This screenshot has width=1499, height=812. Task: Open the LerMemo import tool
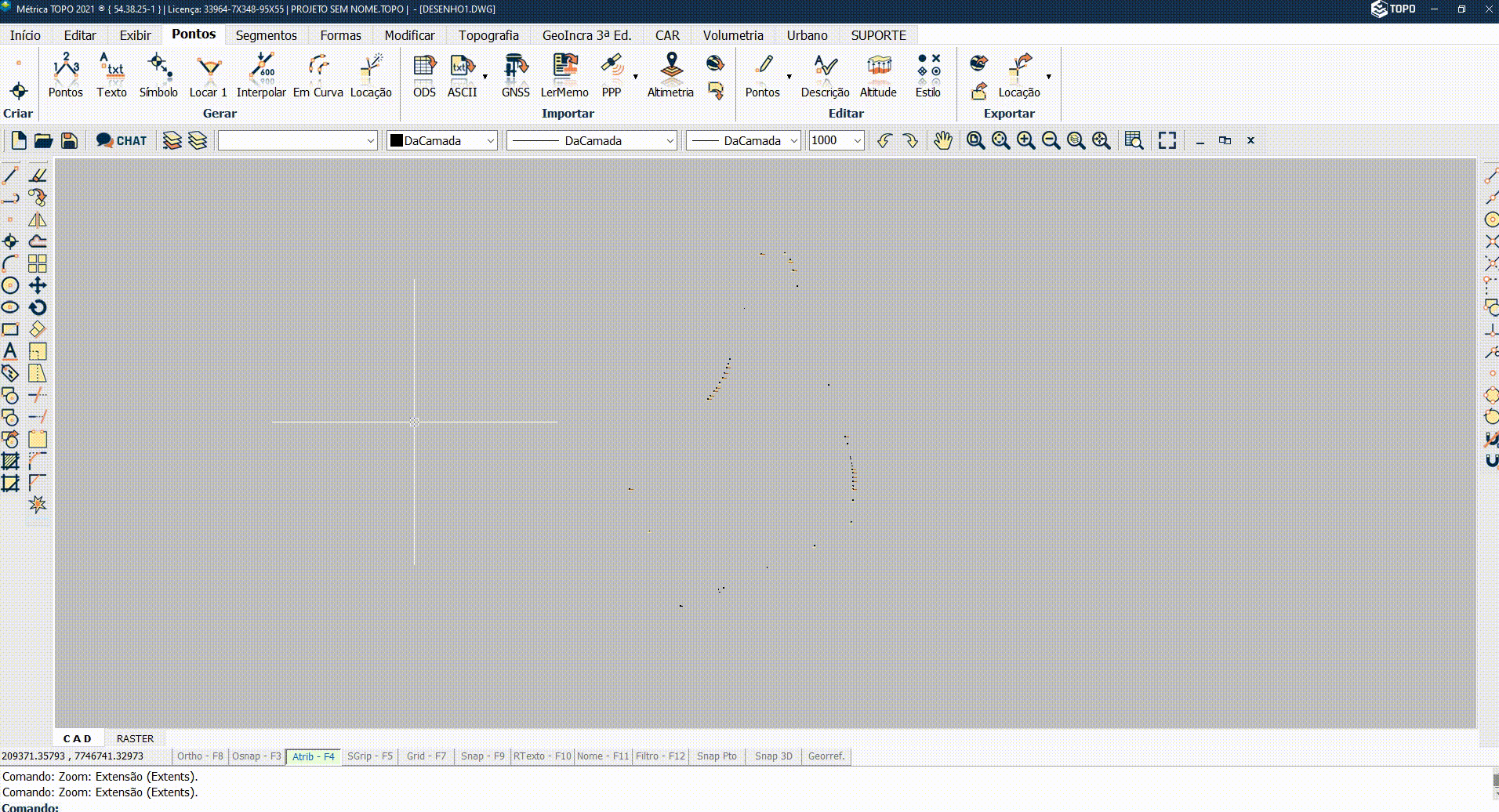[564, 76]
